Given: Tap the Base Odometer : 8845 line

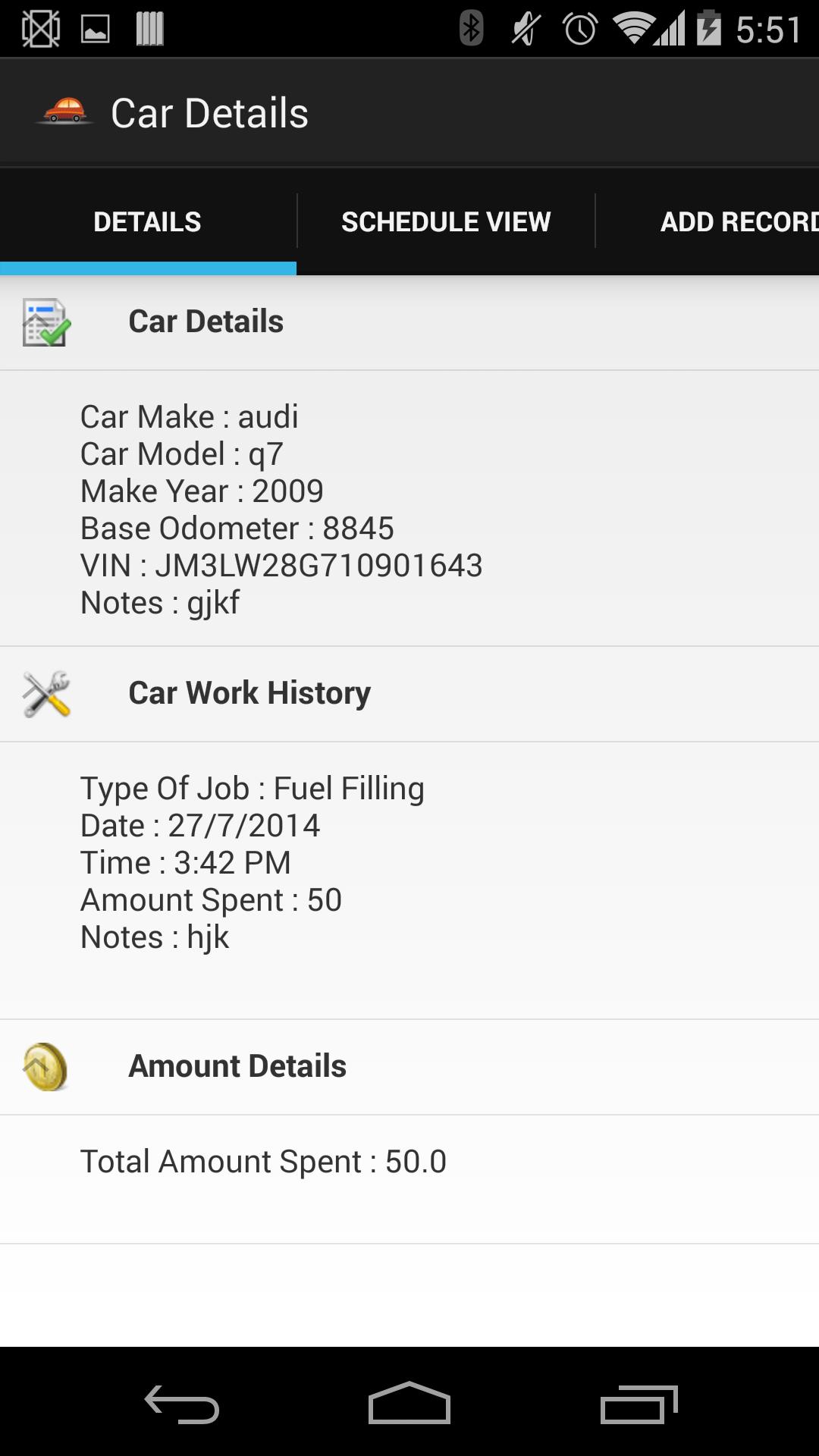Looking at the screenshot, I should coord(237,528).
